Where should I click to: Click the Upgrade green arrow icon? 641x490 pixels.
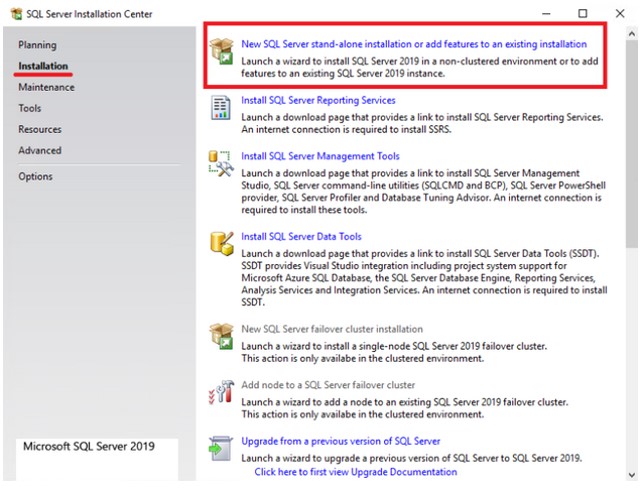coord(221,448)
